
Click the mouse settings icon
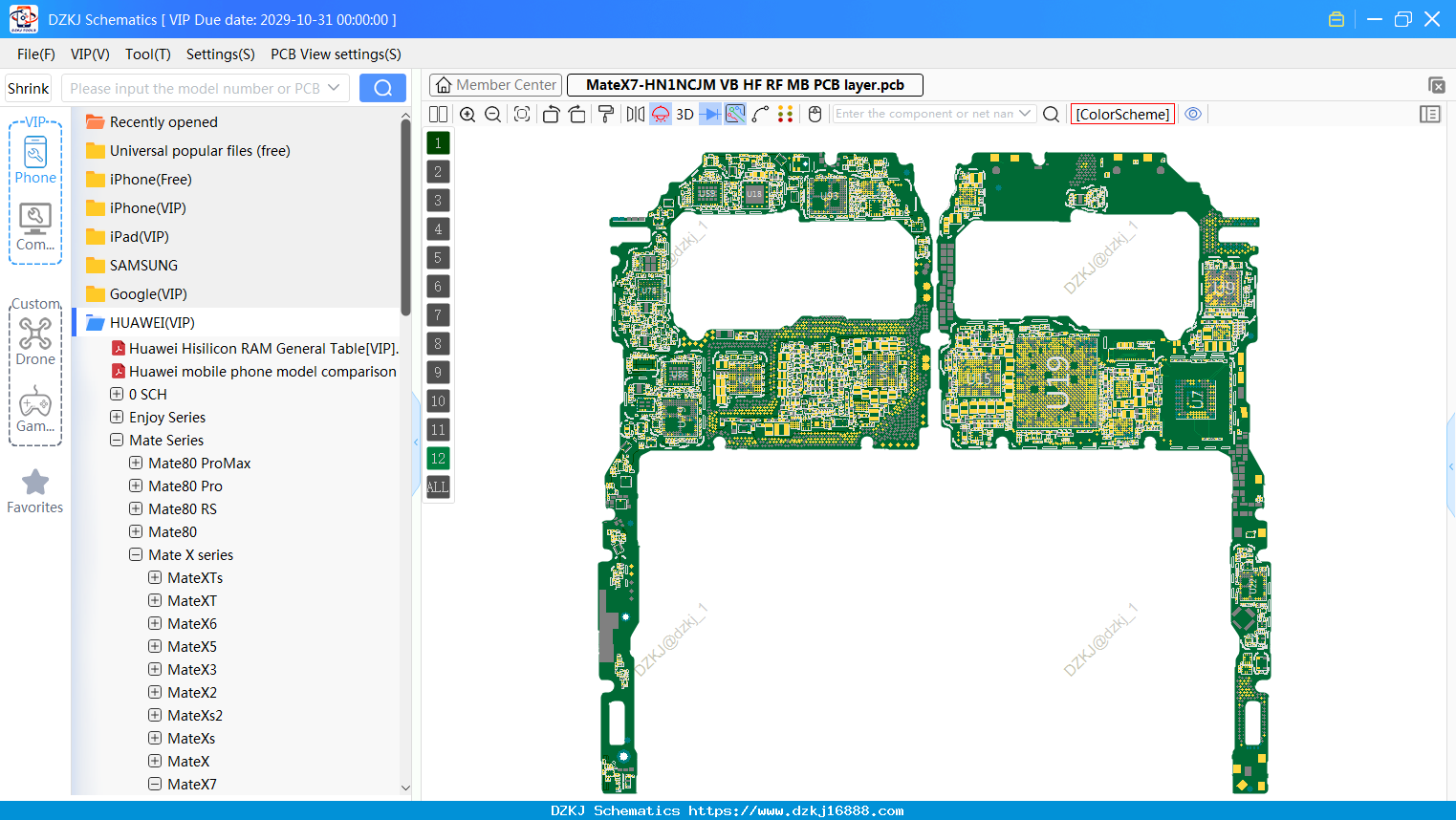coord(815,114)
